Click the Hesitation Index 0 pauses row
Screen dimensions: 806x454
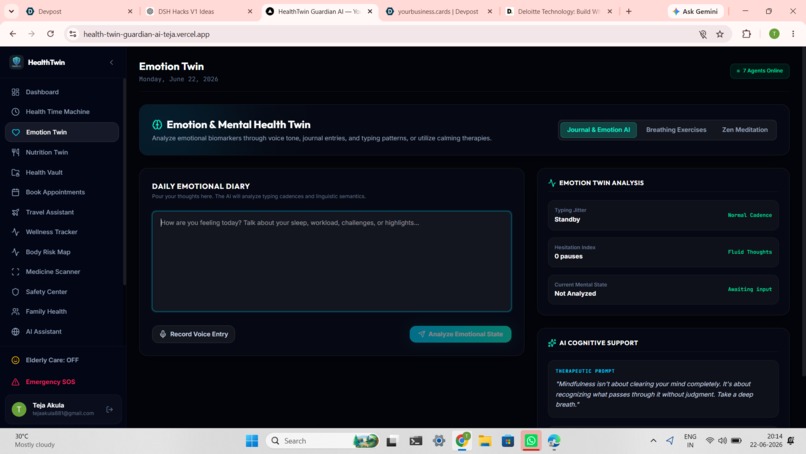pyautogui.click(x=663, y=252)
